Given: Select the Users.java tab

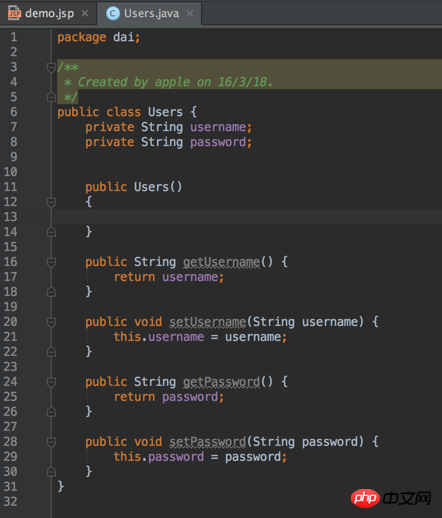Looking at the screenshot, I should coord(151,14).
